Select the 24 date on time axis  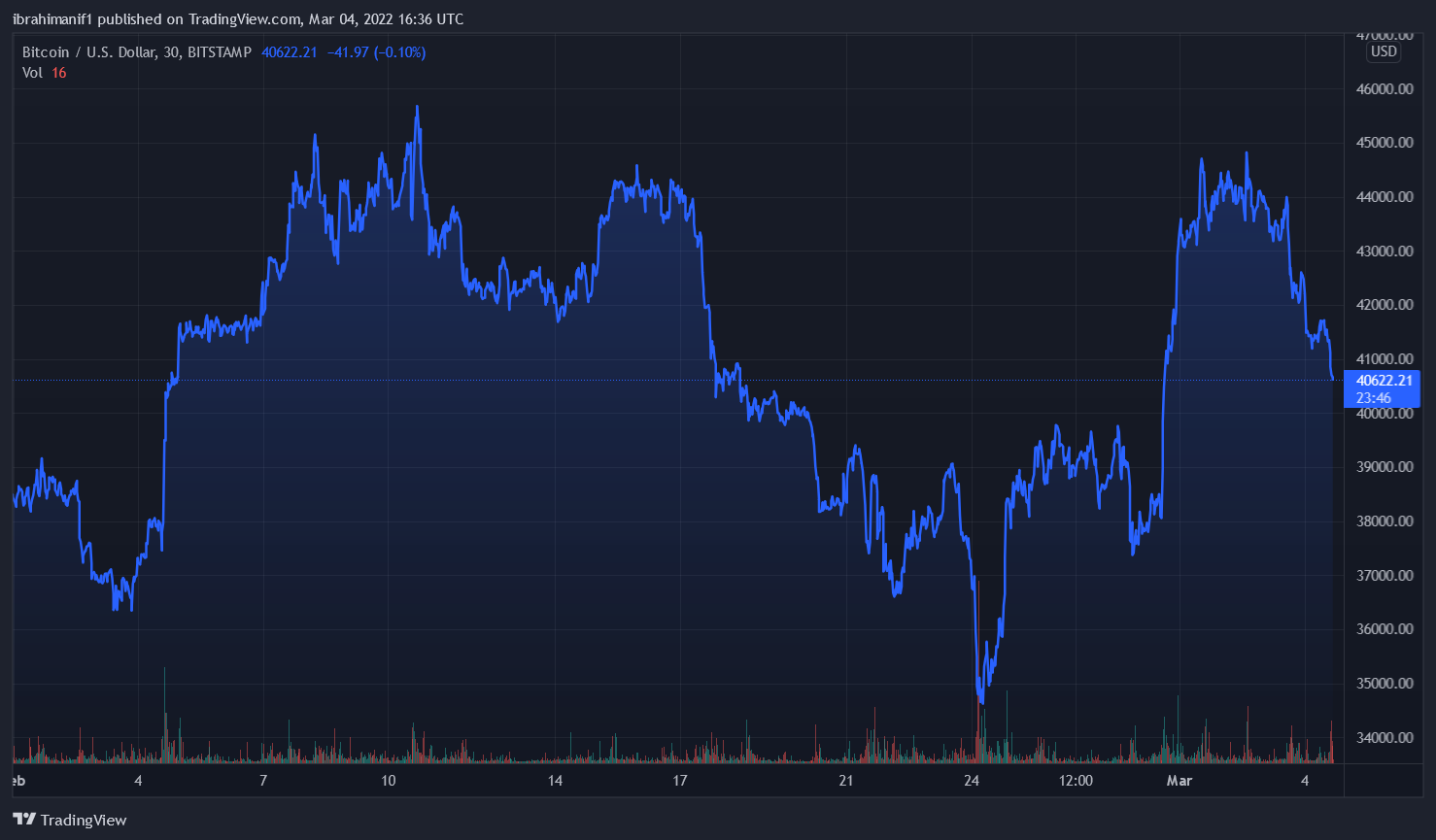[x=972, y=781]
